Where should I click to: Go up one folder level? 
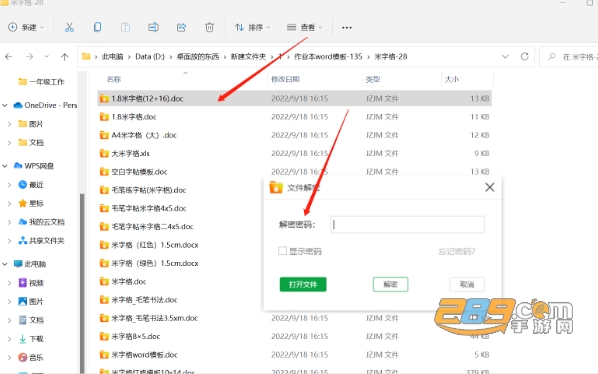tap(64, 57)
